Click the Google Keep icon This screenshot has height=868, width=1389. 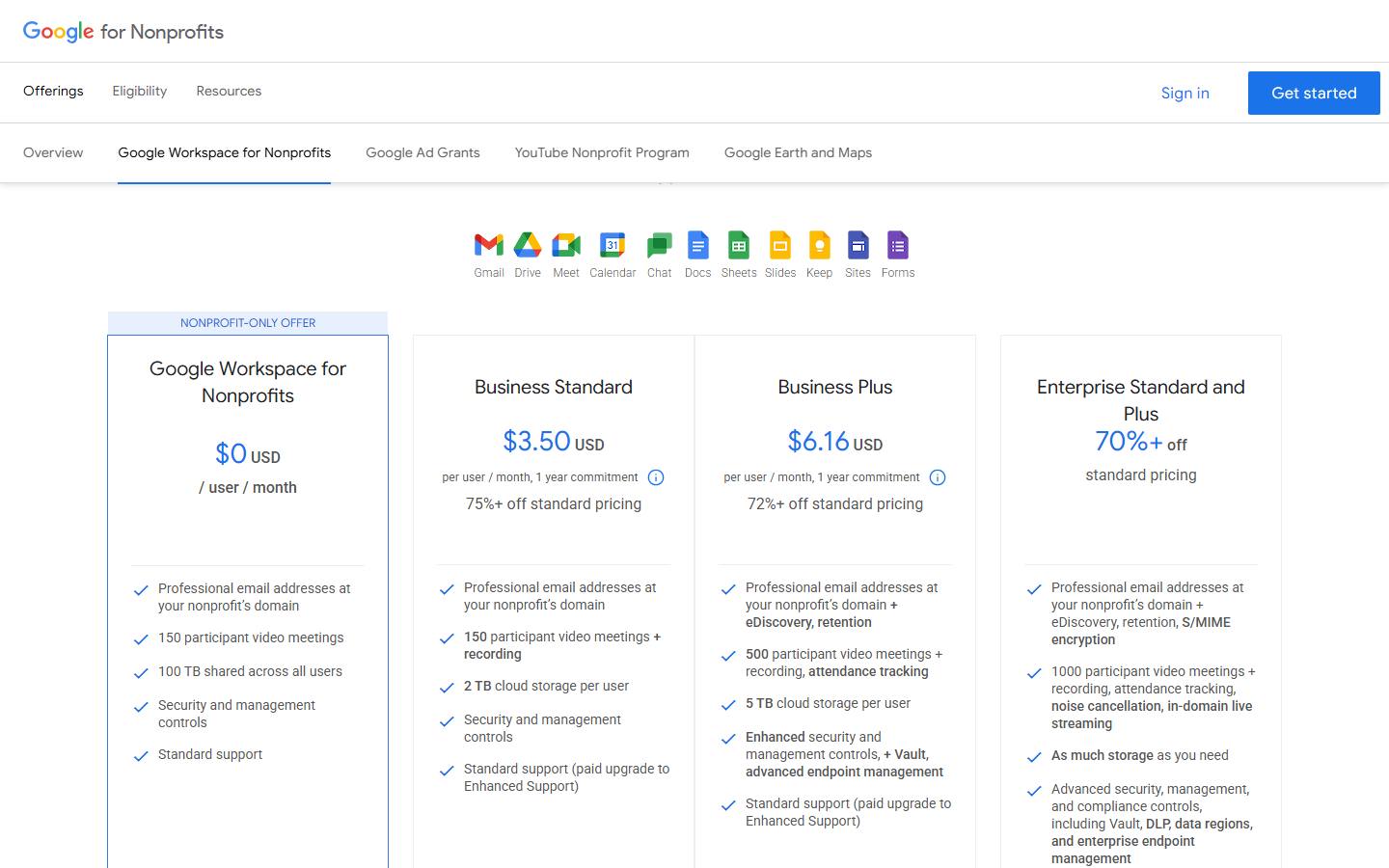[819, 245]
